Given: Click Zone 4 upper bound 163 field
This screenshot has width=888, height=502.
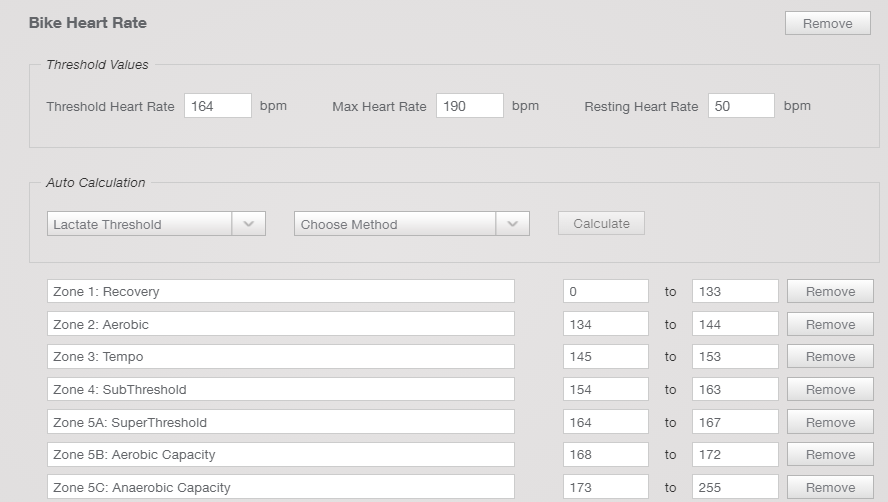Looking at the screenshot, I should coord(734,390).
